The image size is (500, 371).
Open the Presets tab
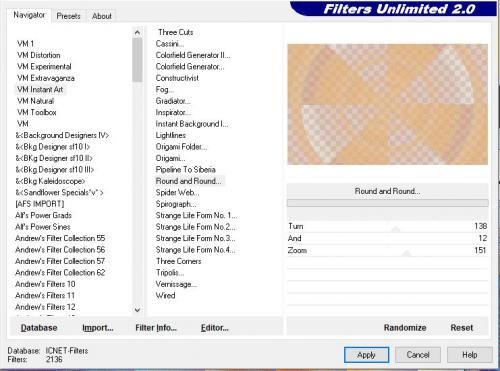[x=68, y=16]
